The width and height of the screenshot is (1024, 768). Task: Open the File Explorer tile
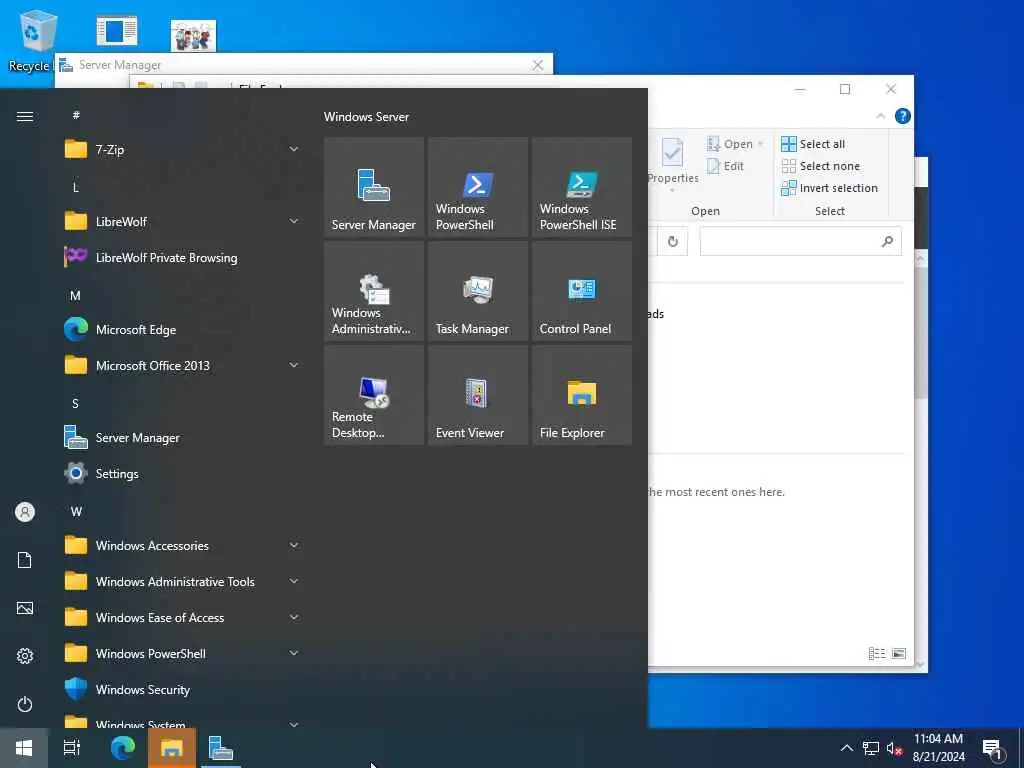[581, 395]
